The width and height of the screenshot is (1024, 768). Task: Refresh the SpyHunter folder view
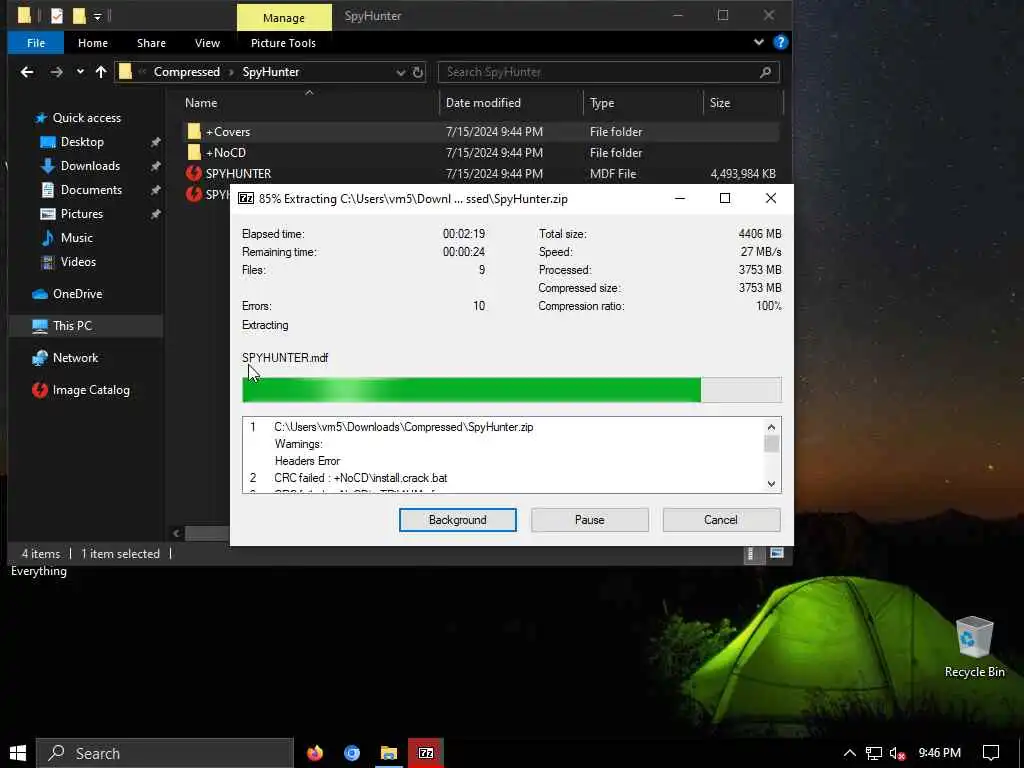point(418,72)
